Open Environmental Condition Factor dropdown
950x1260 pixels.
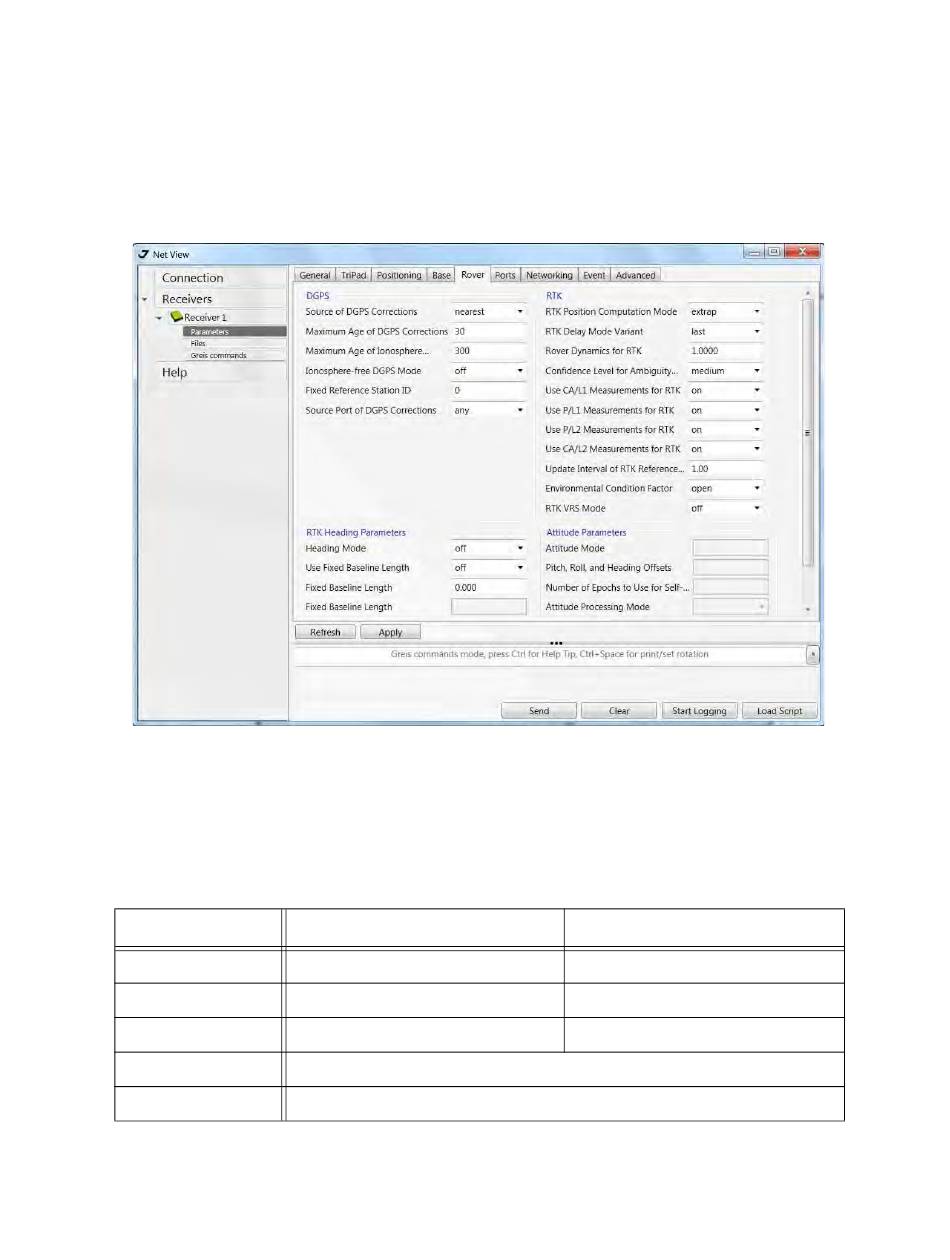coord(757,488)
